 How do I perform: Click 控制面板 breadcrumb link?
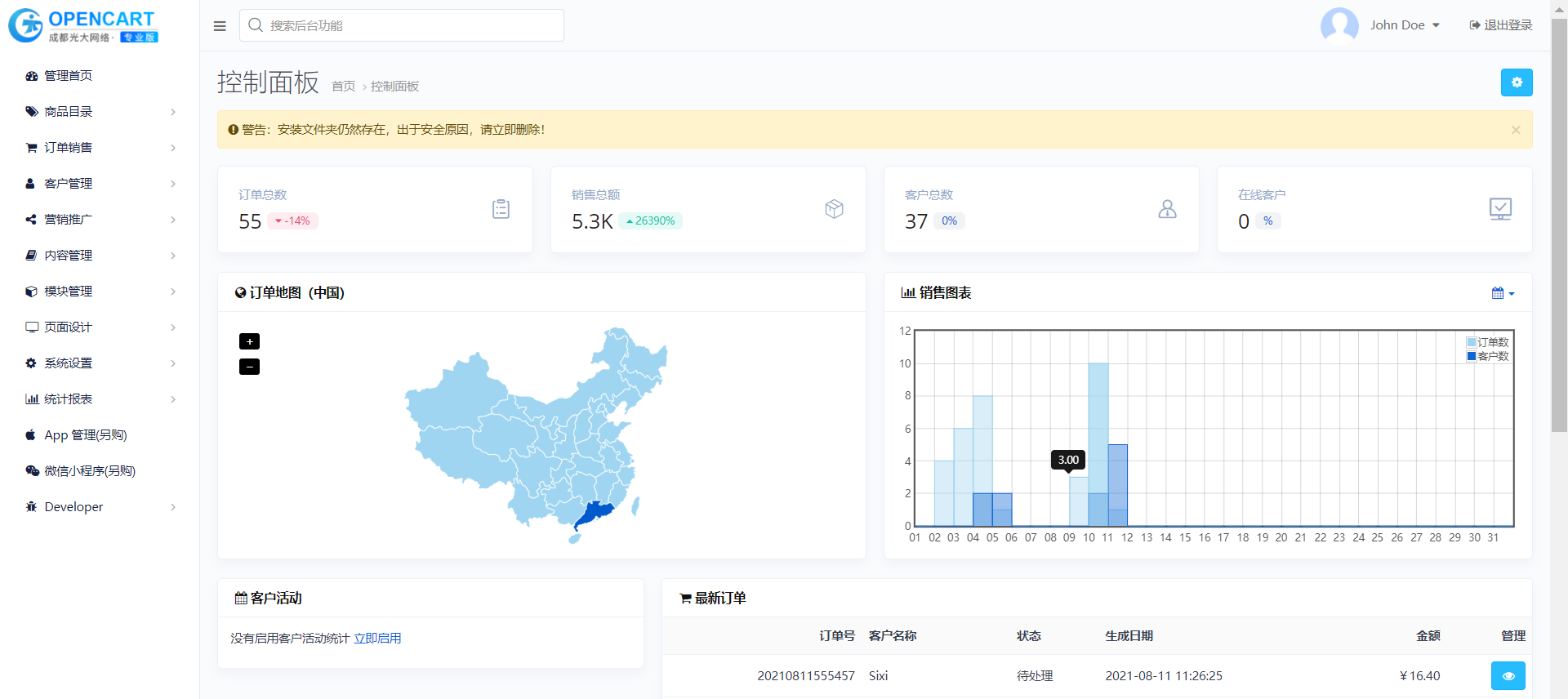(x=395, y=87)
